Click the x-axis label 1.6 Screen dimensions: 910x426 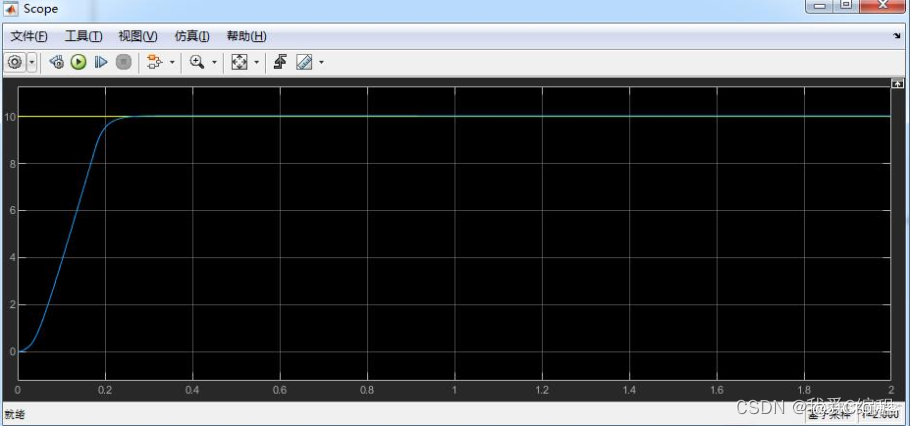click(717, 390)
